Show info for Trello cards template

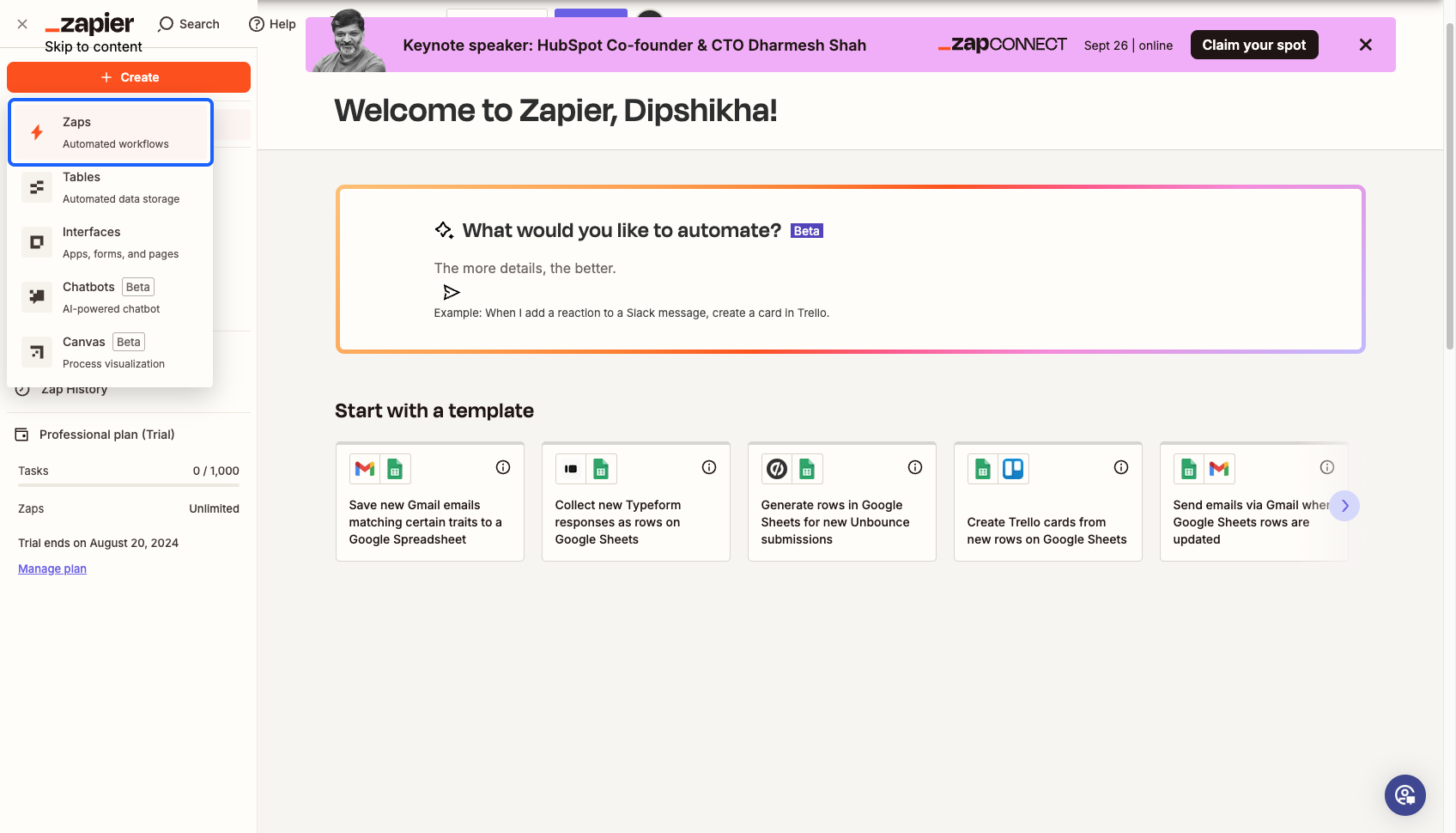[x=1121, y=467]
